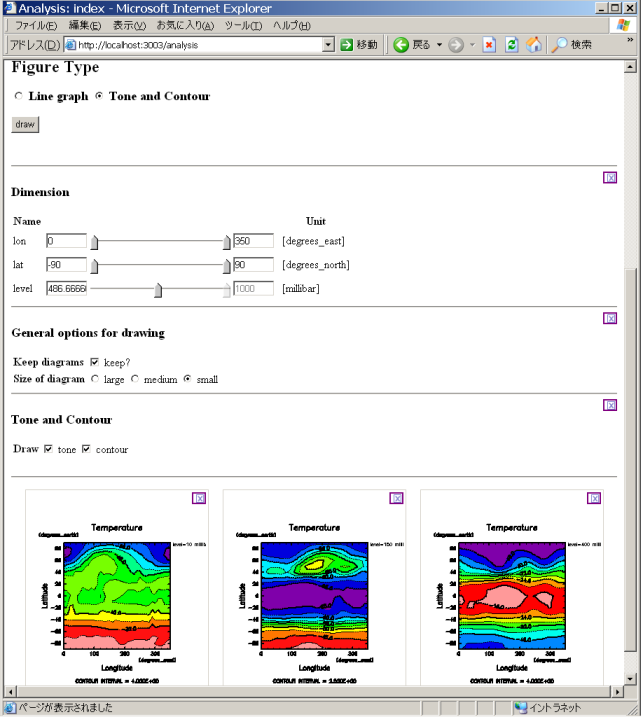
Task: Click the level slider handle at 486
Action: click(158, 290)
